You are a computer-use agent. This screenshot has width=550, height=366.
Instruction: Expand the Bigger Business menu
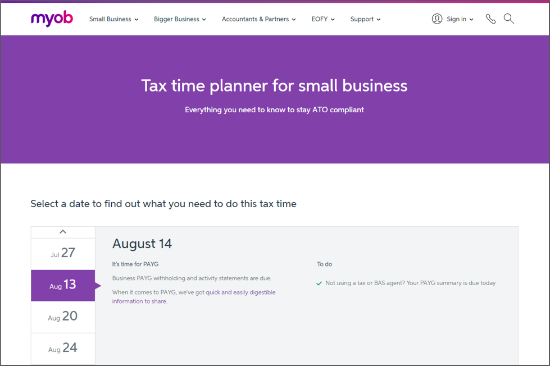[x=180, y=19]
